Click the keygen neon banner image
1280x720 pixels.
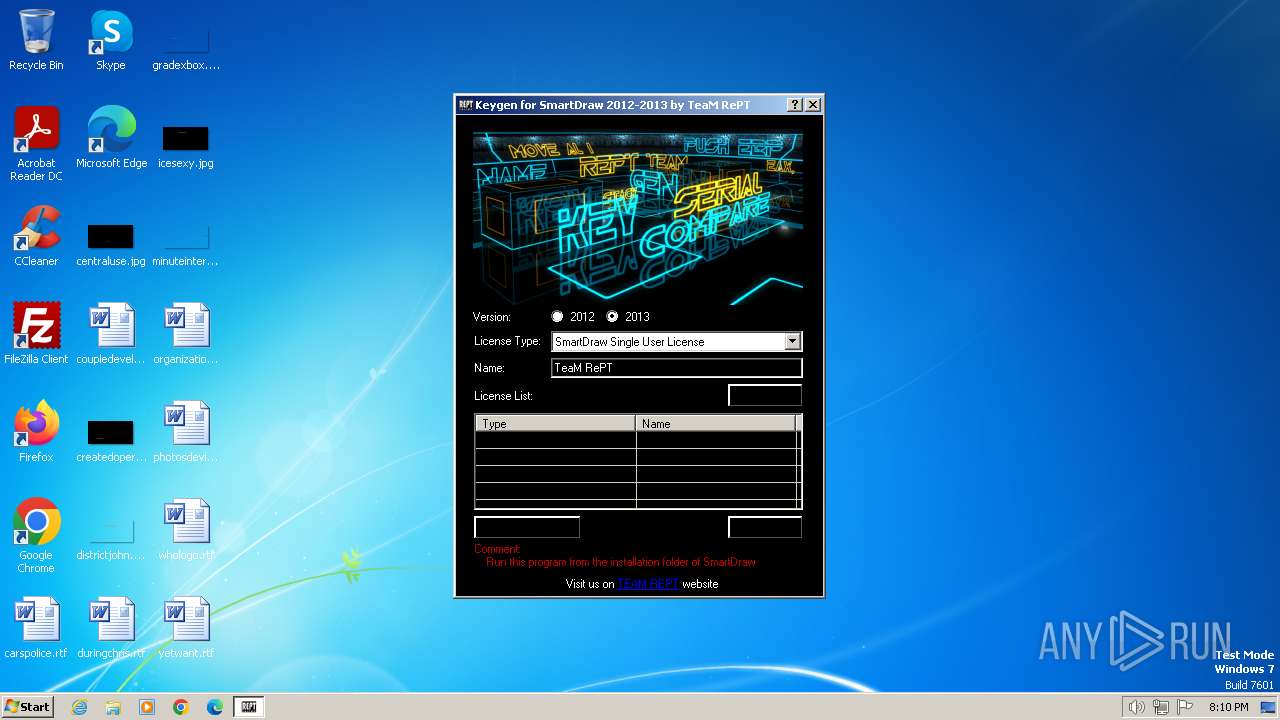pos(638,218)
